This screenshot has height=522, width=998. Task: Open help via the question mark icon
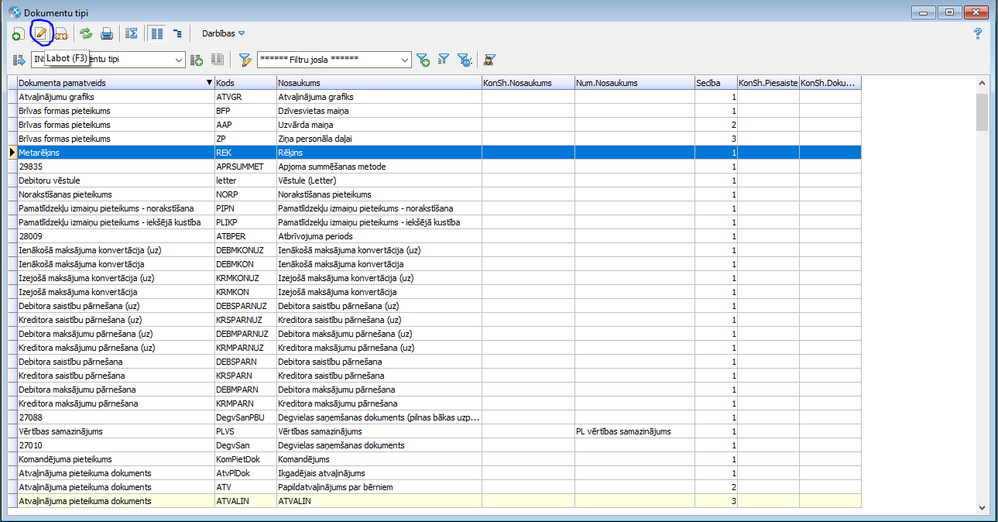[x=977, y=33]
